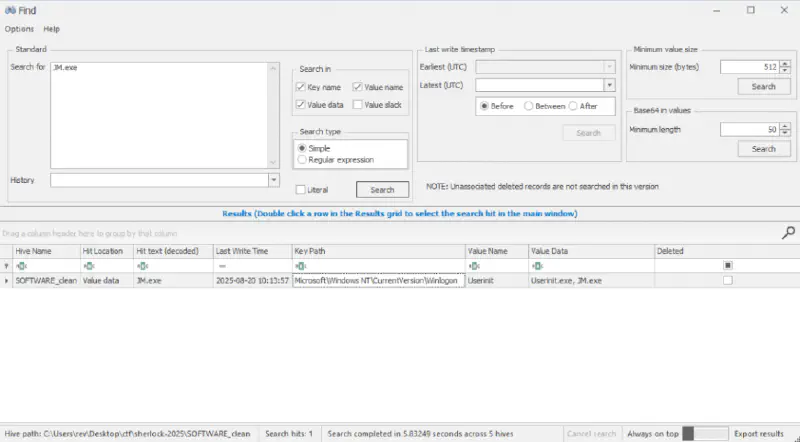Image resolution: width=800 pixels, height=442 pixels.
Task: Click the filter icon under Hit Location column
Action: [x=88, y=266]
